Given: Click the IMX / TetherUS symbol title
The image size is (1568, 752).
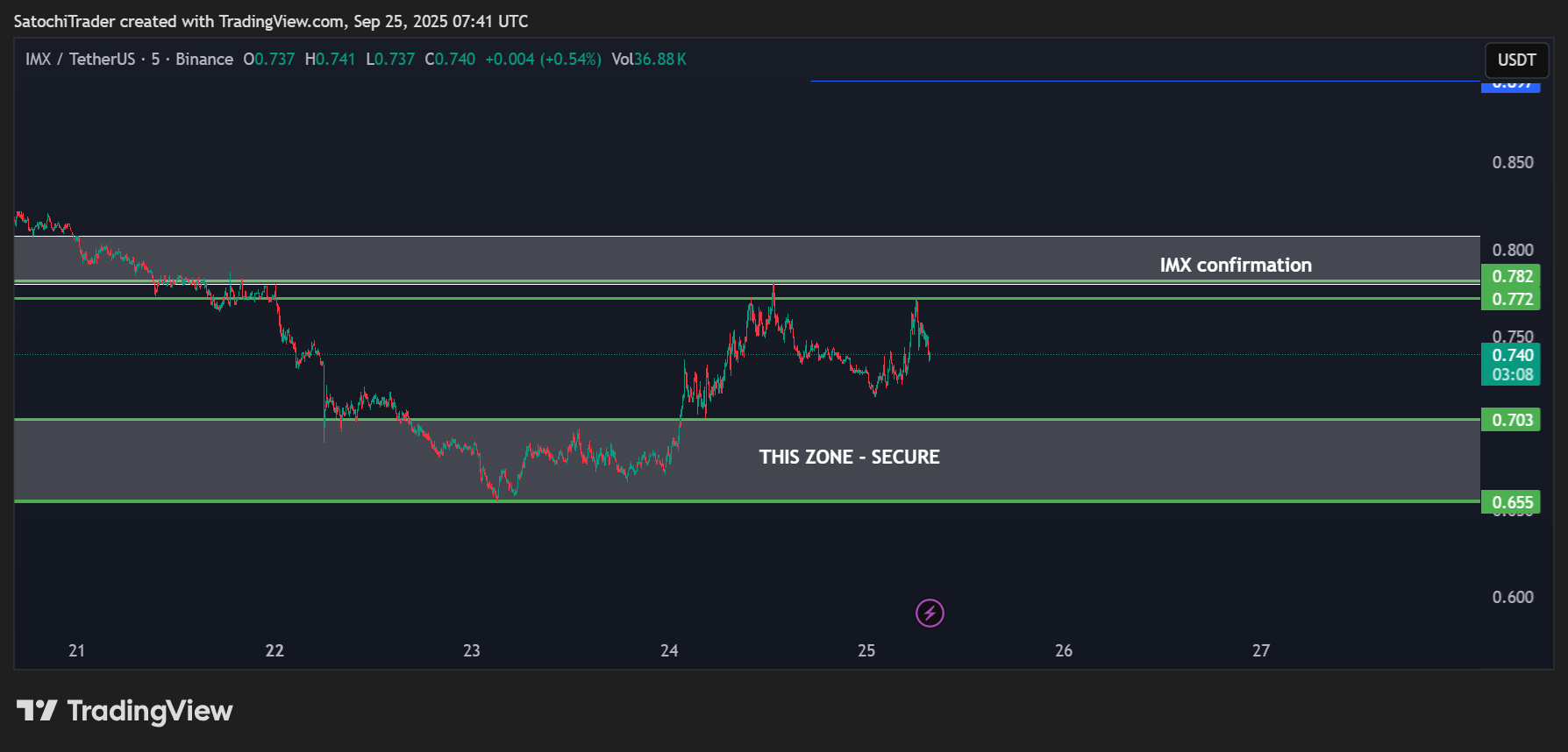Looking at the screenshot, I should 80,59.
